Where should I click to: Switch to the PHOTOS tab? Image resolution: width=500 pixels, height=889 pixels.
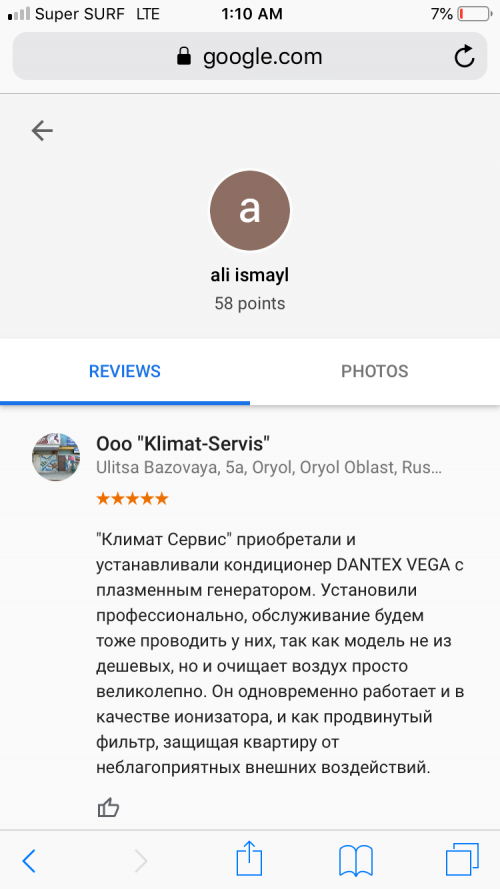(x=375, y=371)
